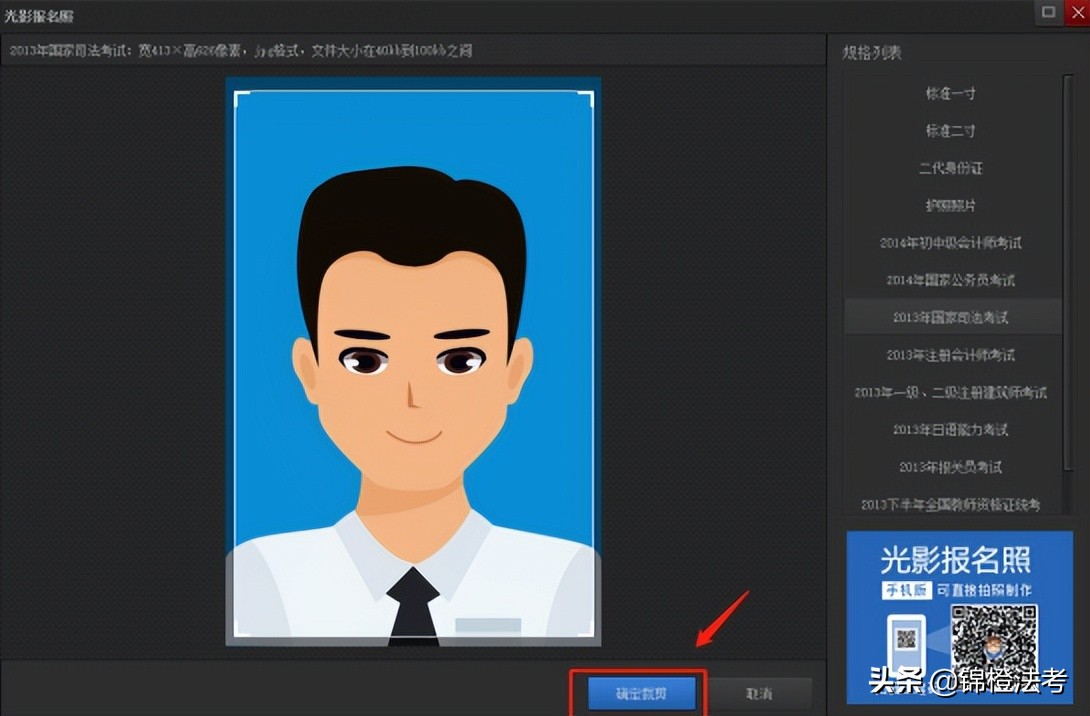
Task: Select 2013年注册会计师考试 spec
Action: tap(953, 355)
